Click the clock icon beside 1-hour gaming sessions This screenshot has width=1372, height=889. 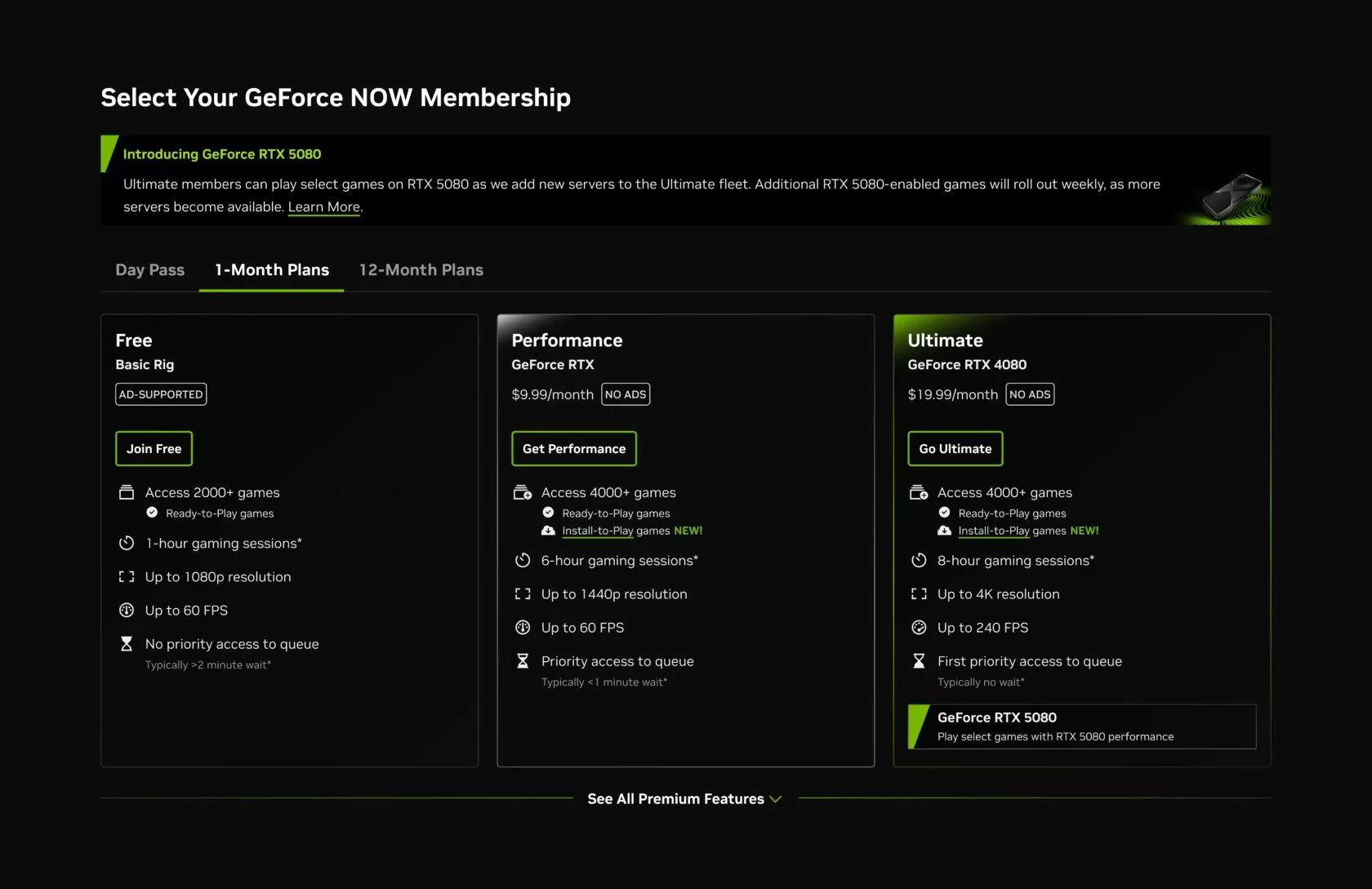[126, 543]
